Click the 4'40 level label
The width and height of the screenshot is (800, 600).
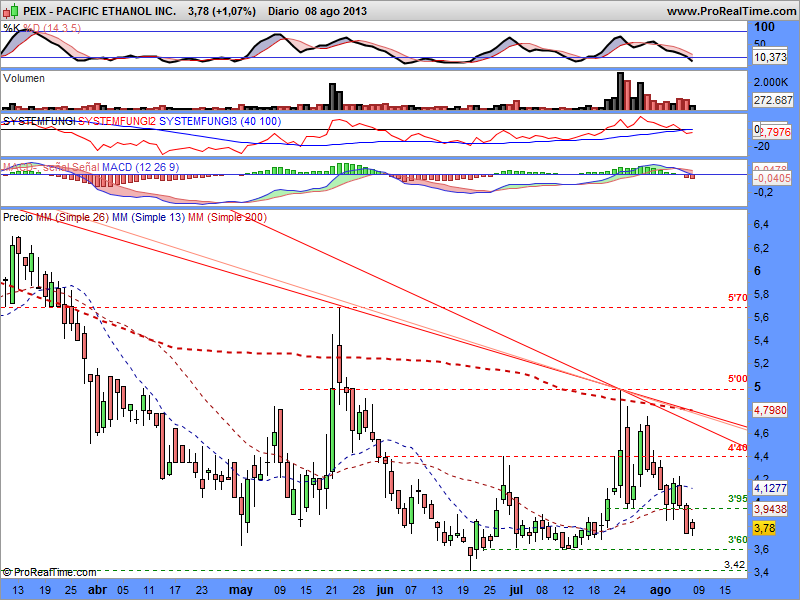pyautogui.click(x=737, y=447)
